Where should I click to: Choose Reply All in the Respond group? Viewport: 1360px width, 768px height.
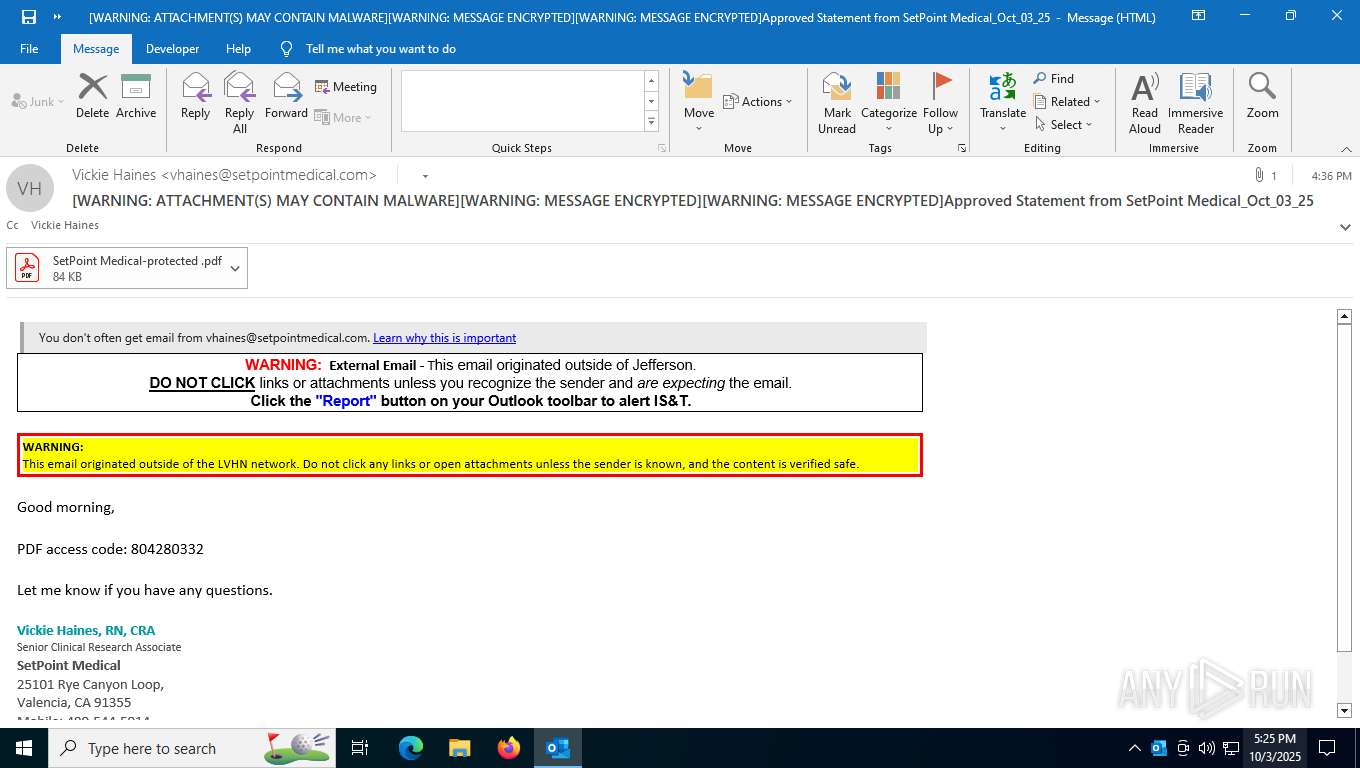click(240, 103)
